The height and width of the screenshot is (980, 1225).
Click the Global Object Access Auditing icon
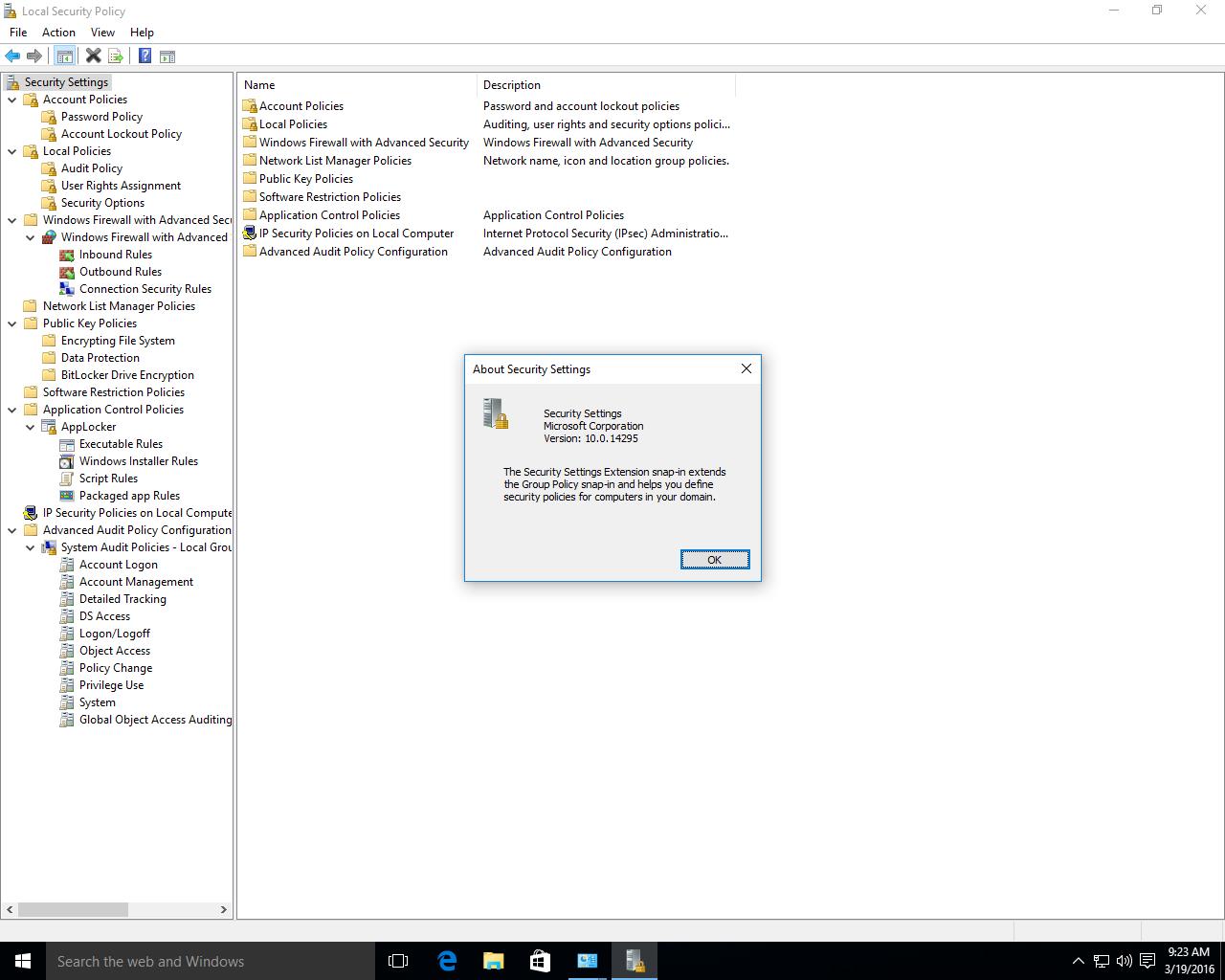pos(67,720)
